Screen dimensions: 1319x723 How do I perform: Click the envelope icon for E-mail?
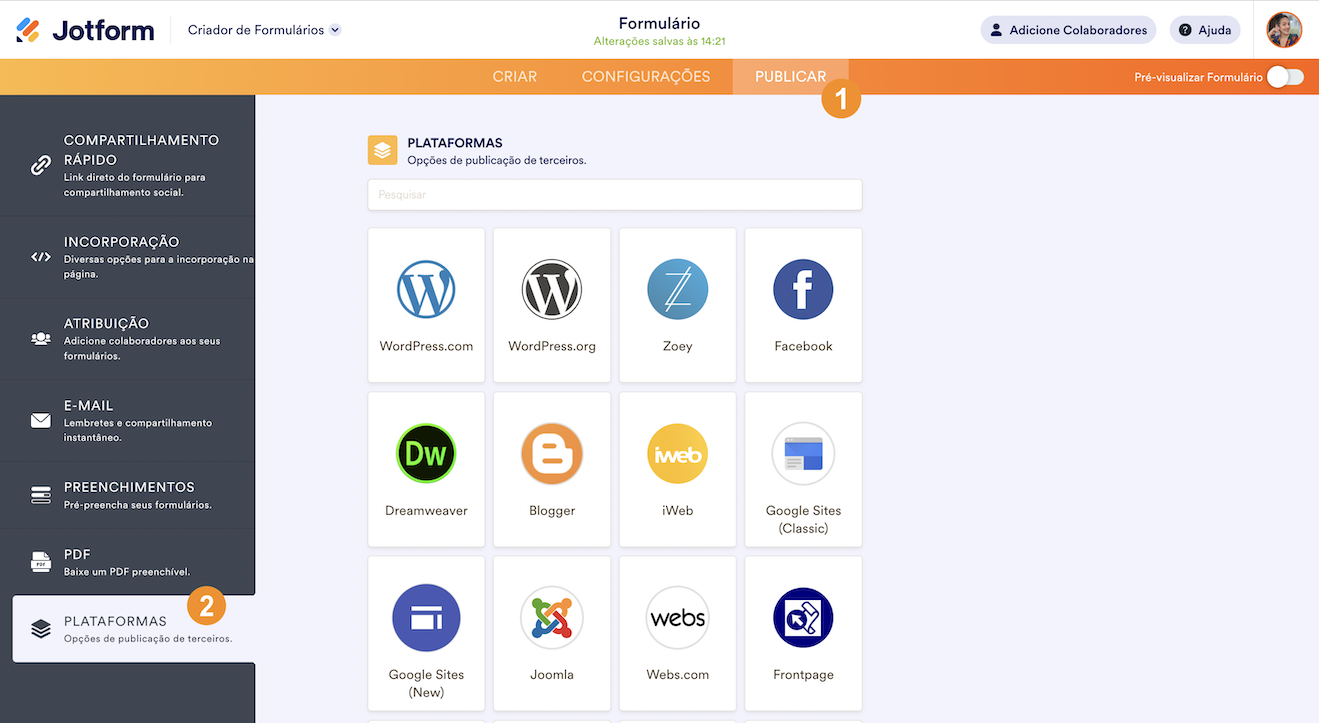pyautogui.click(x=41, y=421)
